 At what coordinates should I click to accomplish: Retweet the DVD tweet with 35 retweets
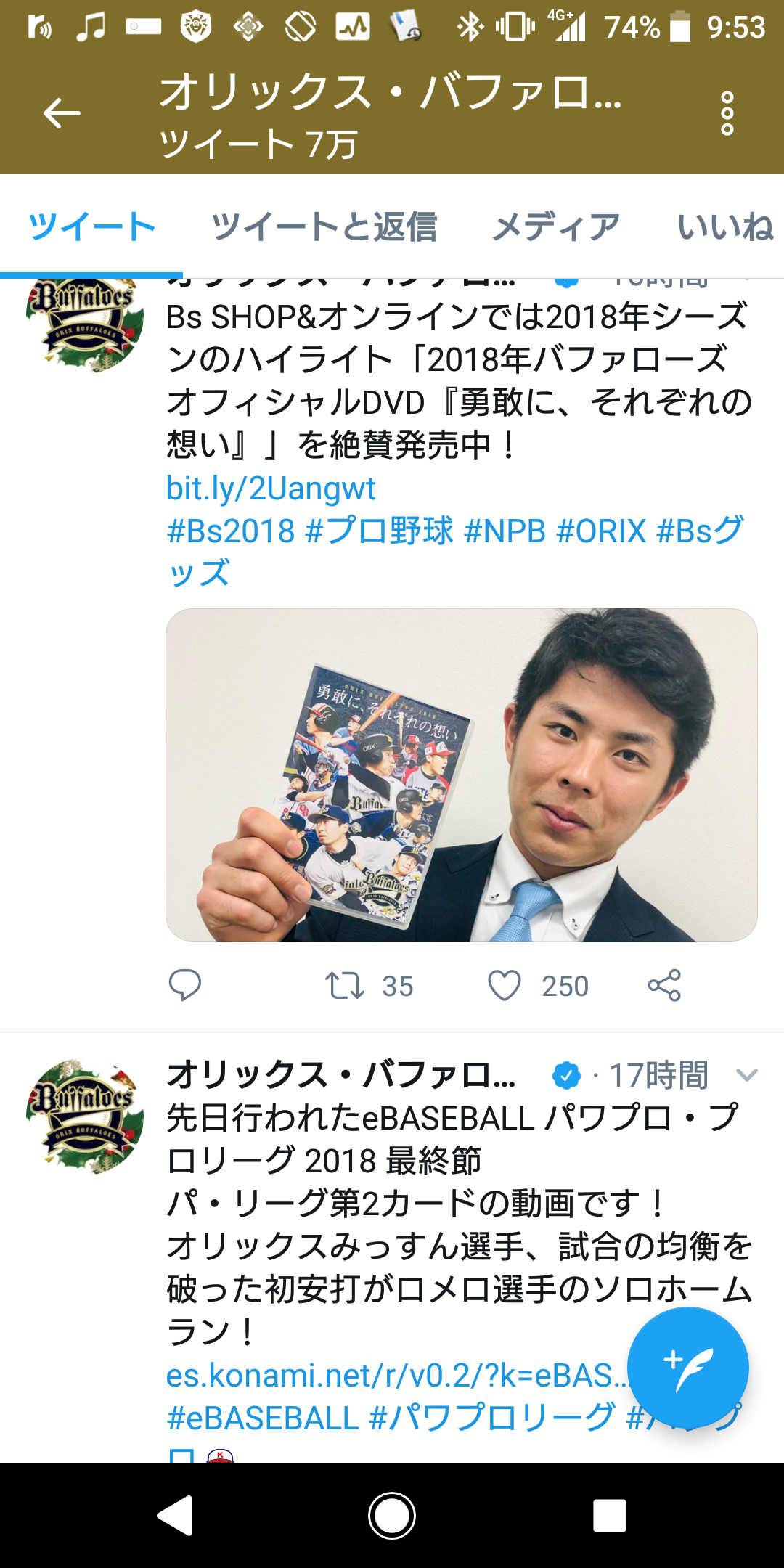point(369,986)
